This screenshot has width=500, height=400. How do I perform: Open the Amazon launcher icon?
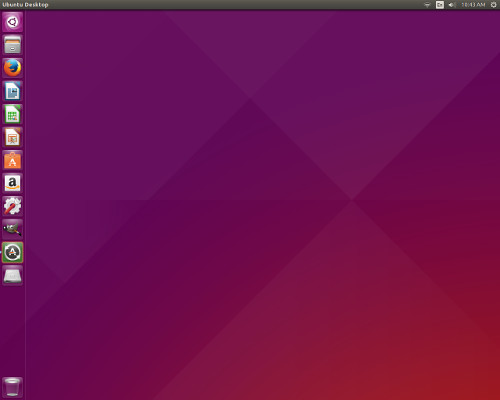tap(13, 183)
